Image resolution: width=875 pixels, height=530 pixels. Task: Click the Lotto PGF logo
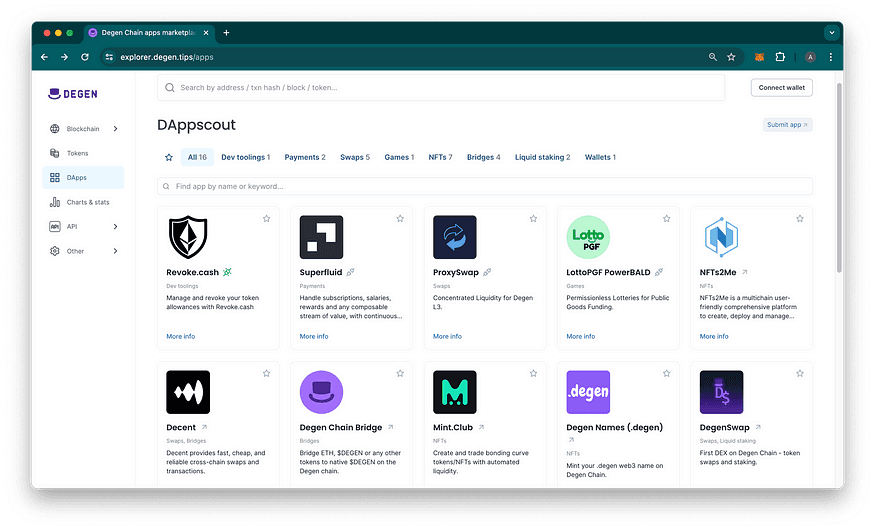[588, 237]
